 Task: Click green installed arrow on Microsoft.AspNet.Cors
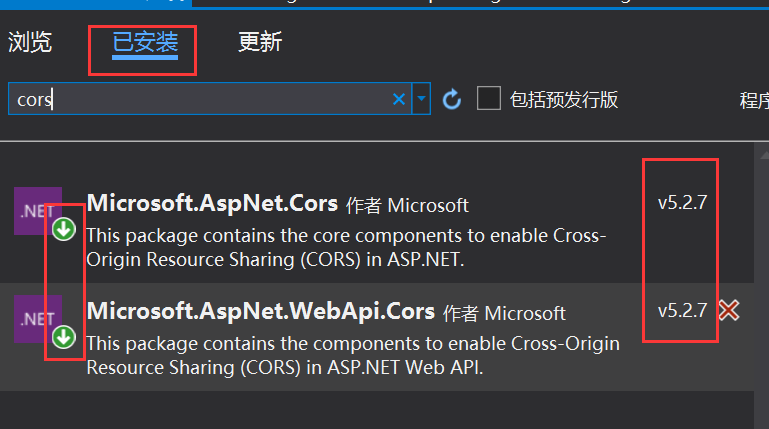coord(64,230)
